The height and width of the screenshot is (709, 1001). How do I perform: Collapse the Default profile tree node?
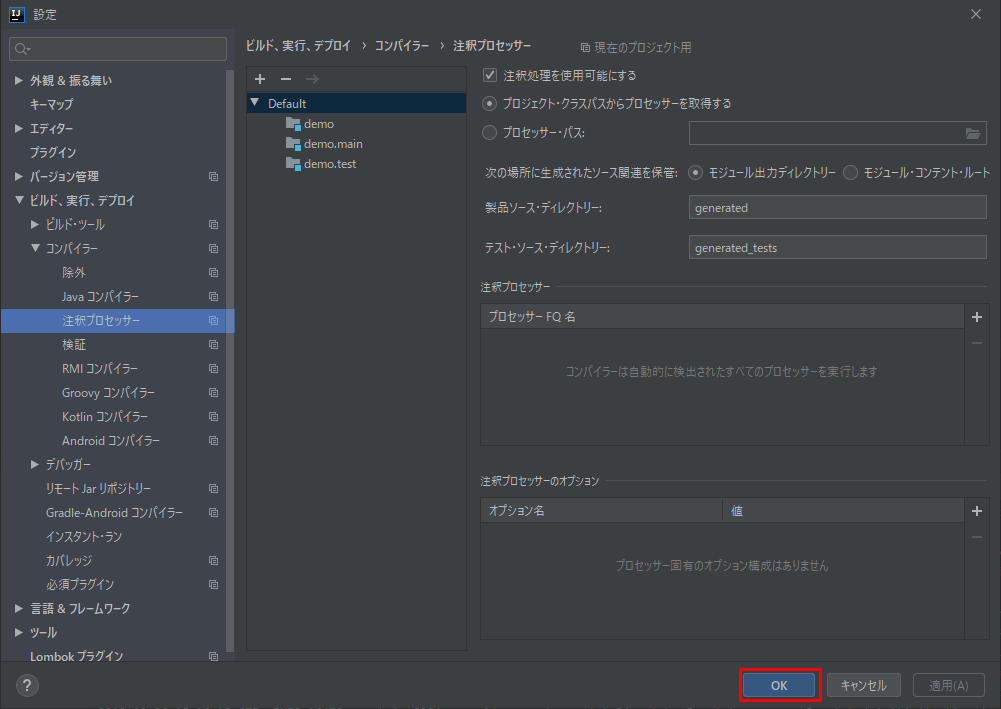[255, 103]
